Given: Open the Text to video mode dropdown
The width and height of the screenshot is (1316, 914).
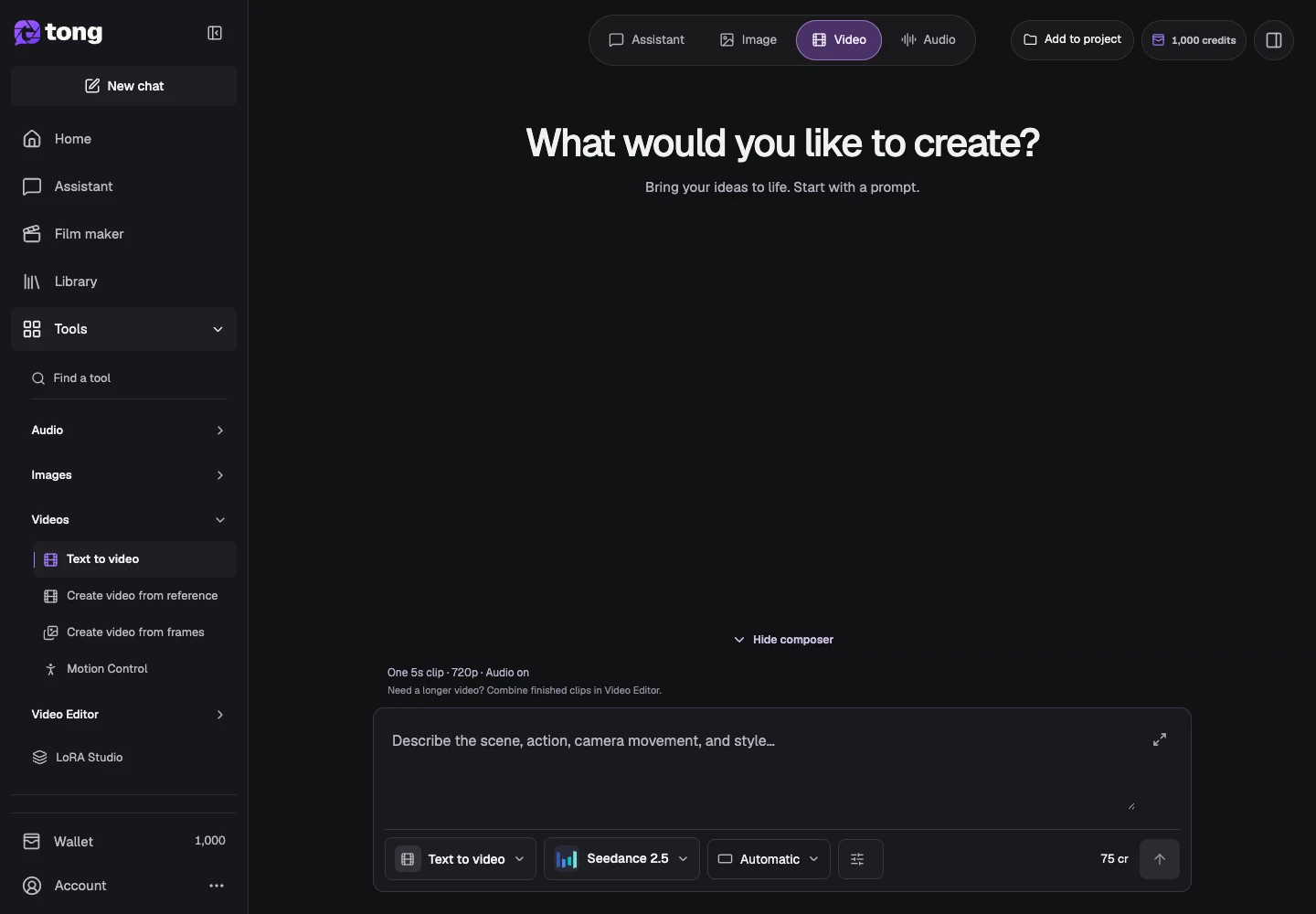Looking at the screenshot, I should coord(461,859).
